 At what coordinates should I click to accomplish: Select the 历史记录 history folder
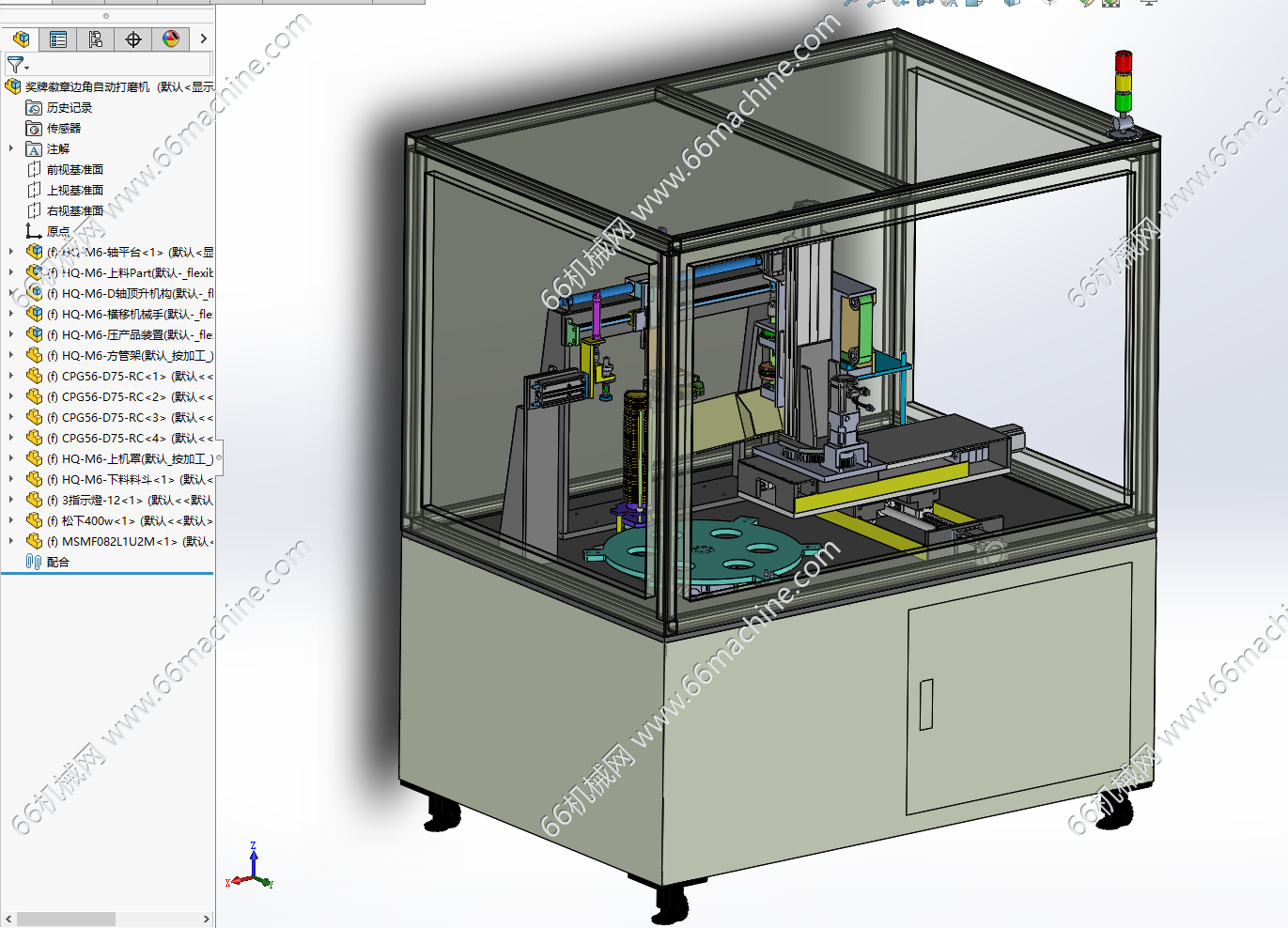[x=69, y=108]
